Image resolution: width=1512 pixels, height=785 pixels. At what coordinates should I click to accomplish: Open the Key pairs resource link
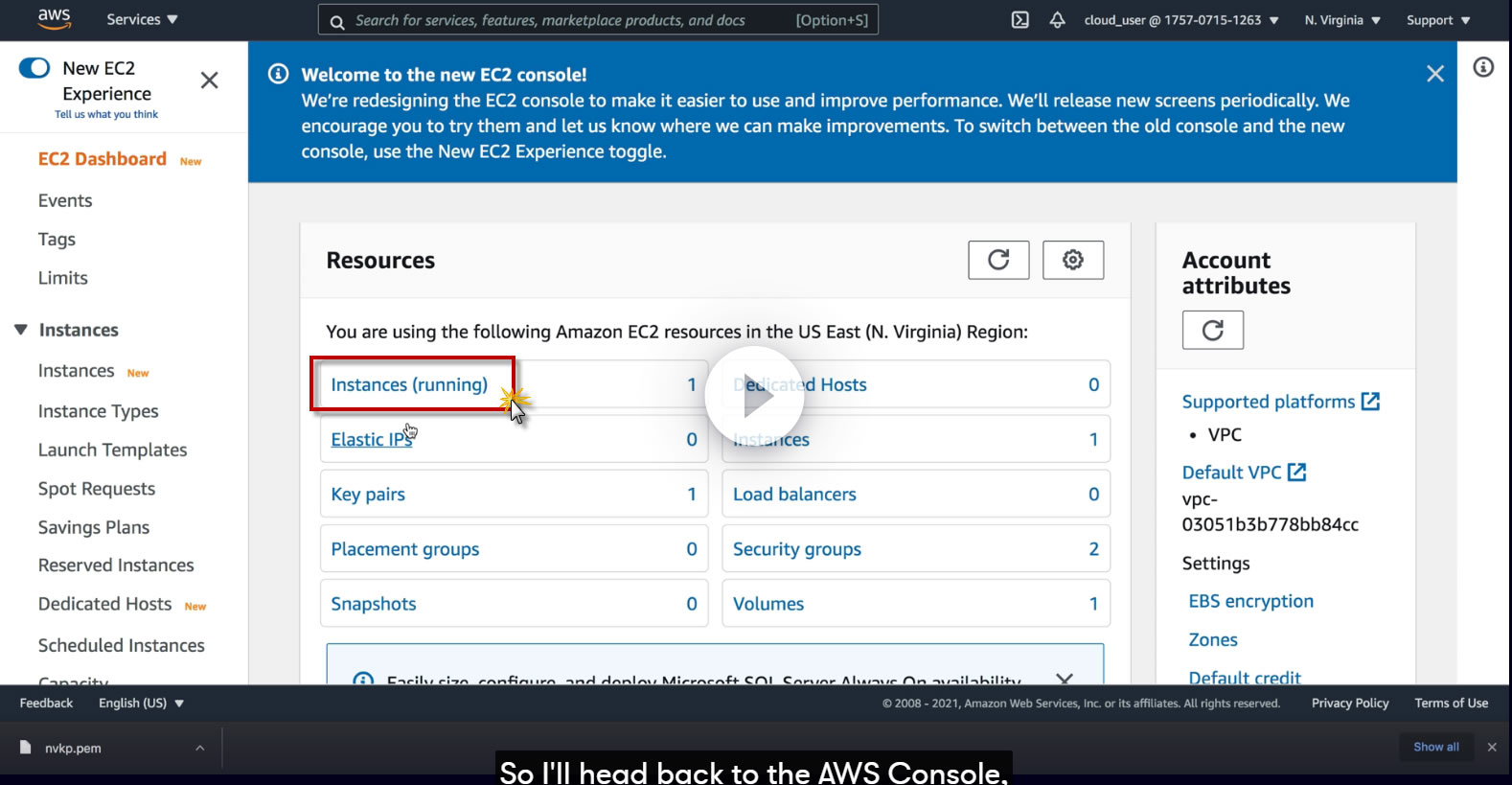click(368, 495)
